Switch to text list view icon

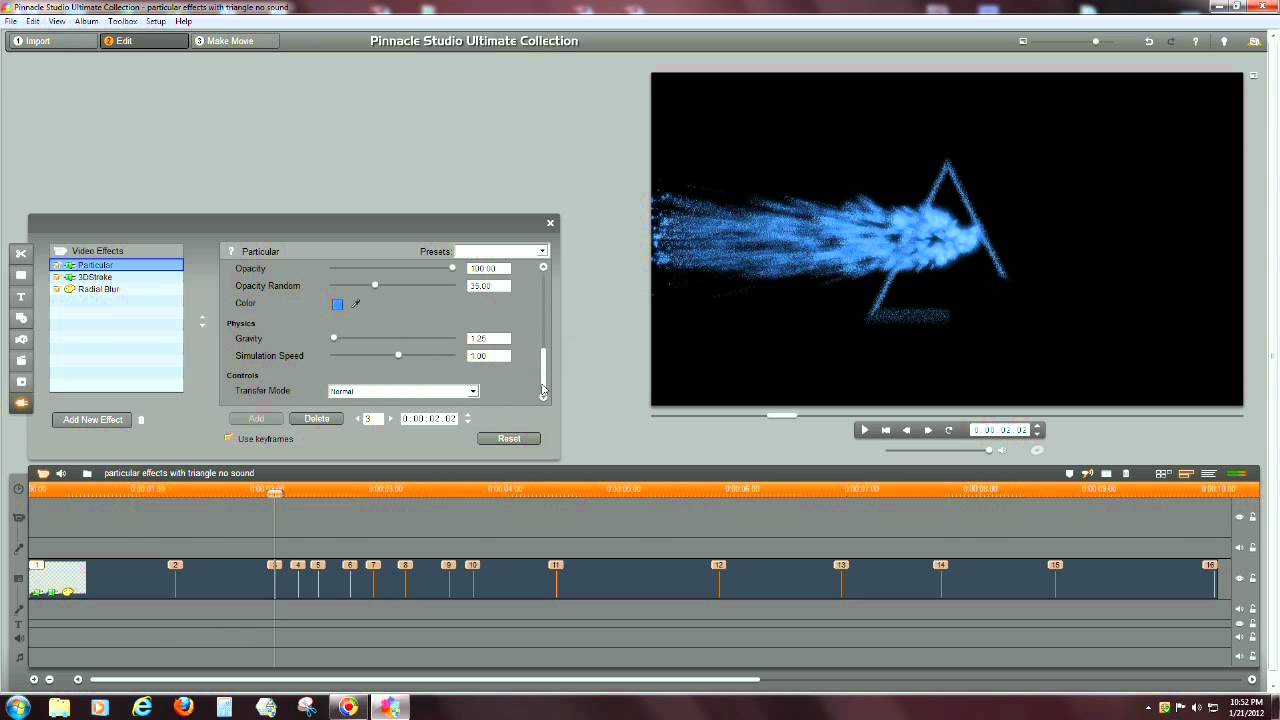[x=1209, y=474]
